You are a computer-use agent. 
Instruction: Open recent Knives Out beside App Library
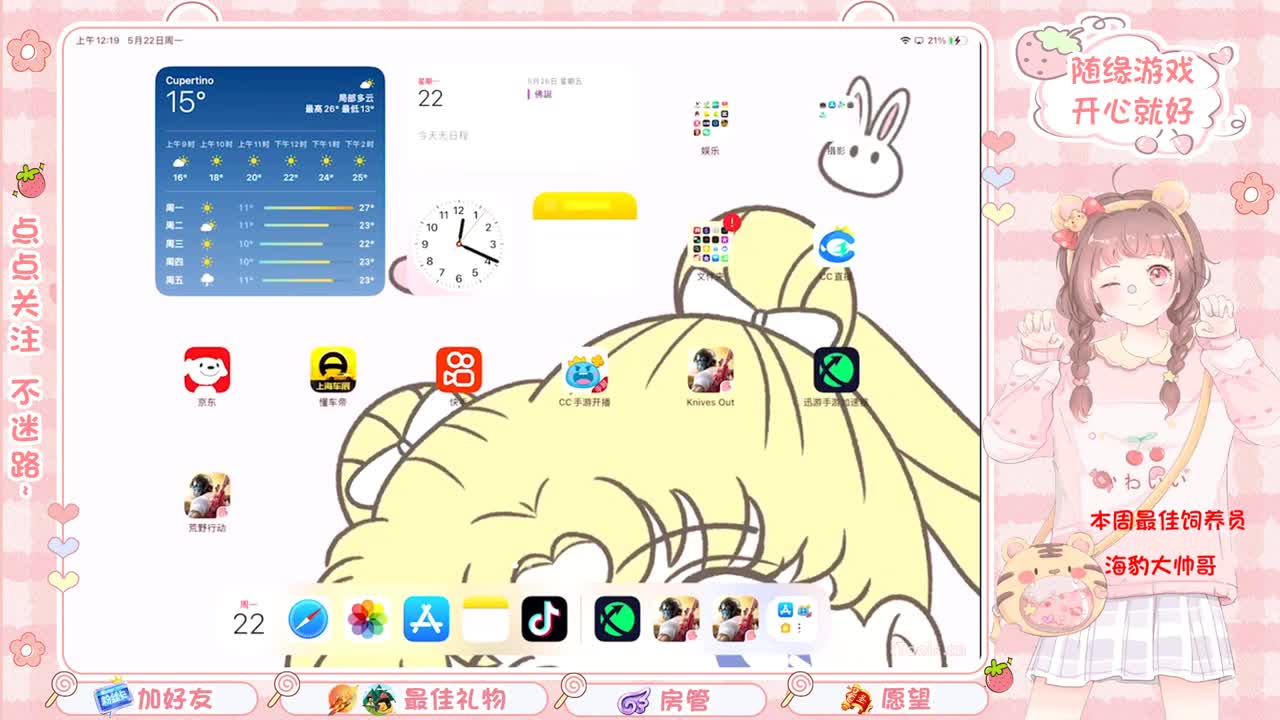(735, 619)
